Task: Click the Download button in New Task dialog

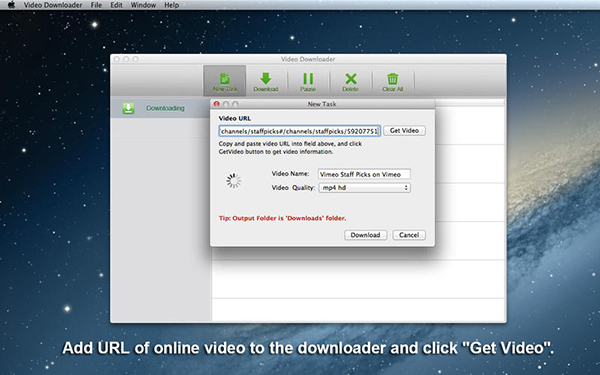Action: coord(365,235)
